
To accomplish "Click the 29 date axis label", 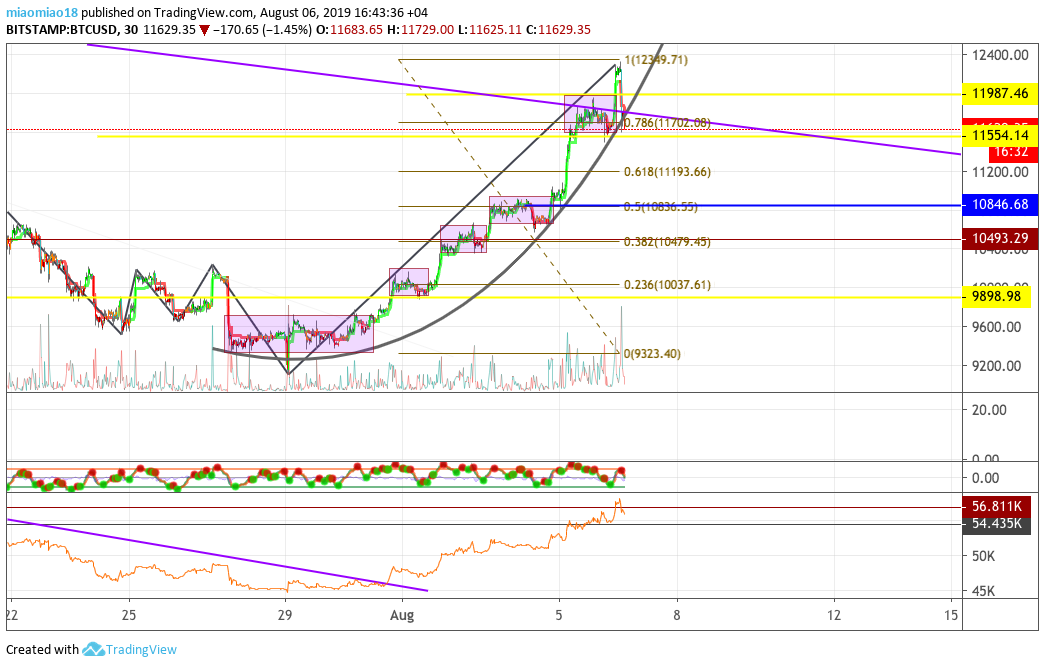I will point(285,615).
